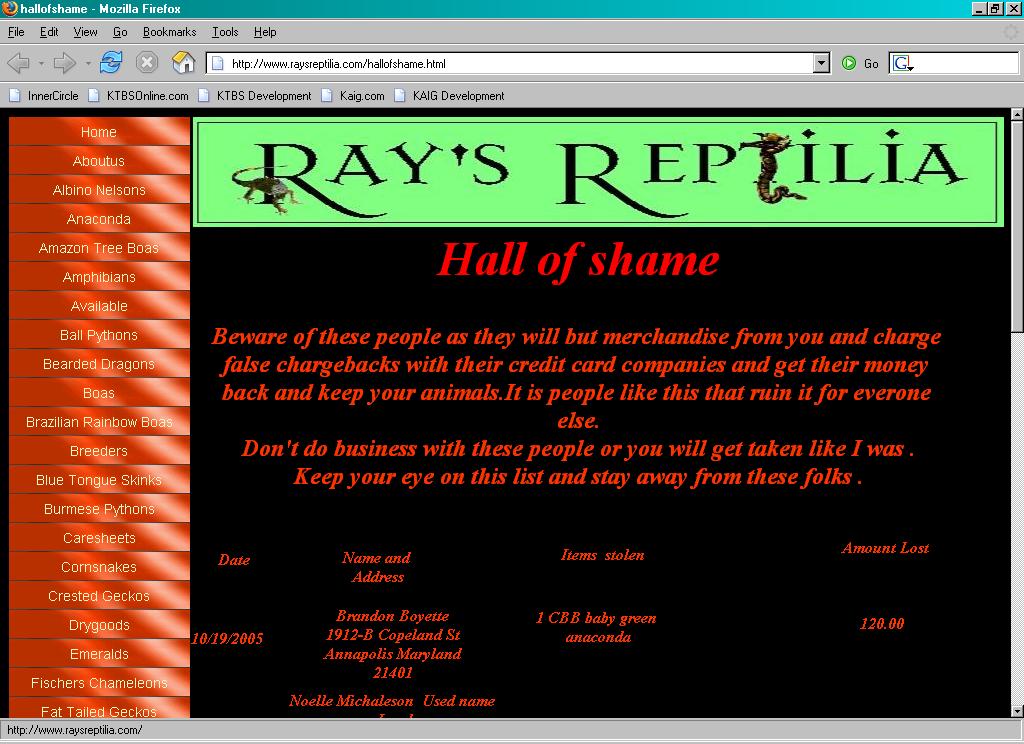This screenshot has width=1024, height=744.
Task: Open Fat Tailed Geckos page
Action: tap(99, 709)
